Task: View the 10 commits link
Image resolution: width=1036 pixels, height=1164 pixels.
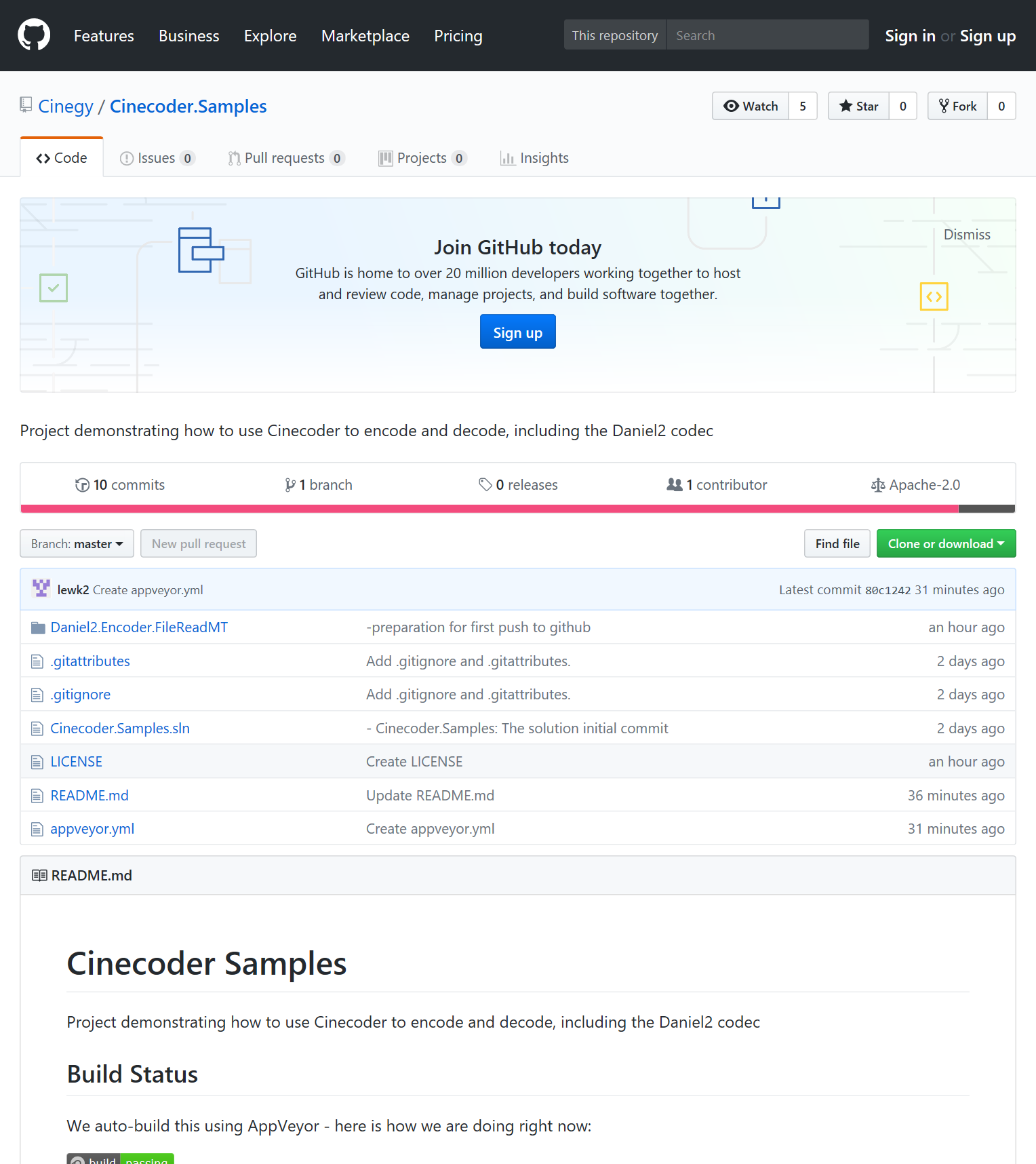Action: pyautogui.click(x=120, y=485)
